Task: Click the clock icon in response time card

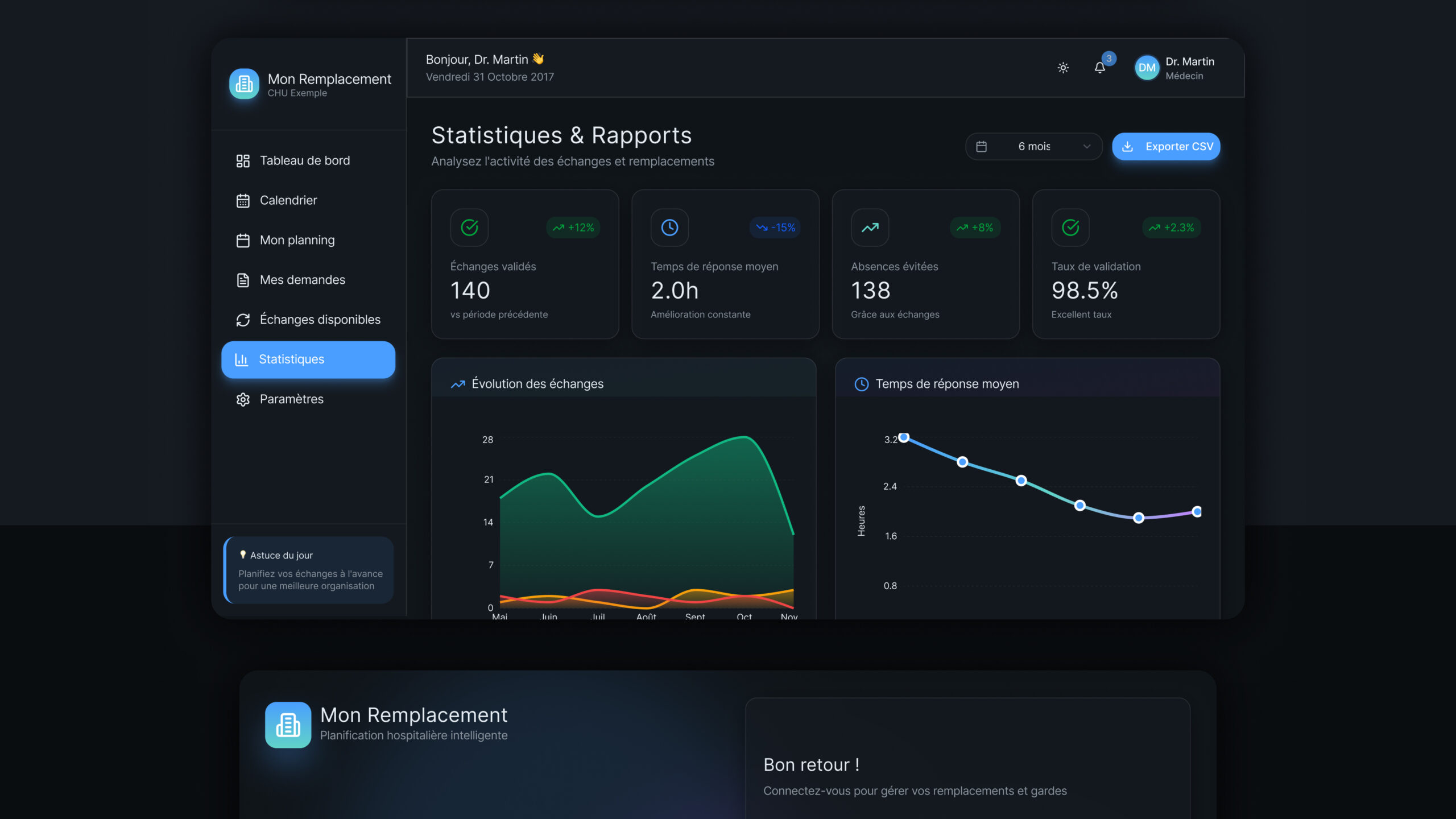Action: [669, 227]
